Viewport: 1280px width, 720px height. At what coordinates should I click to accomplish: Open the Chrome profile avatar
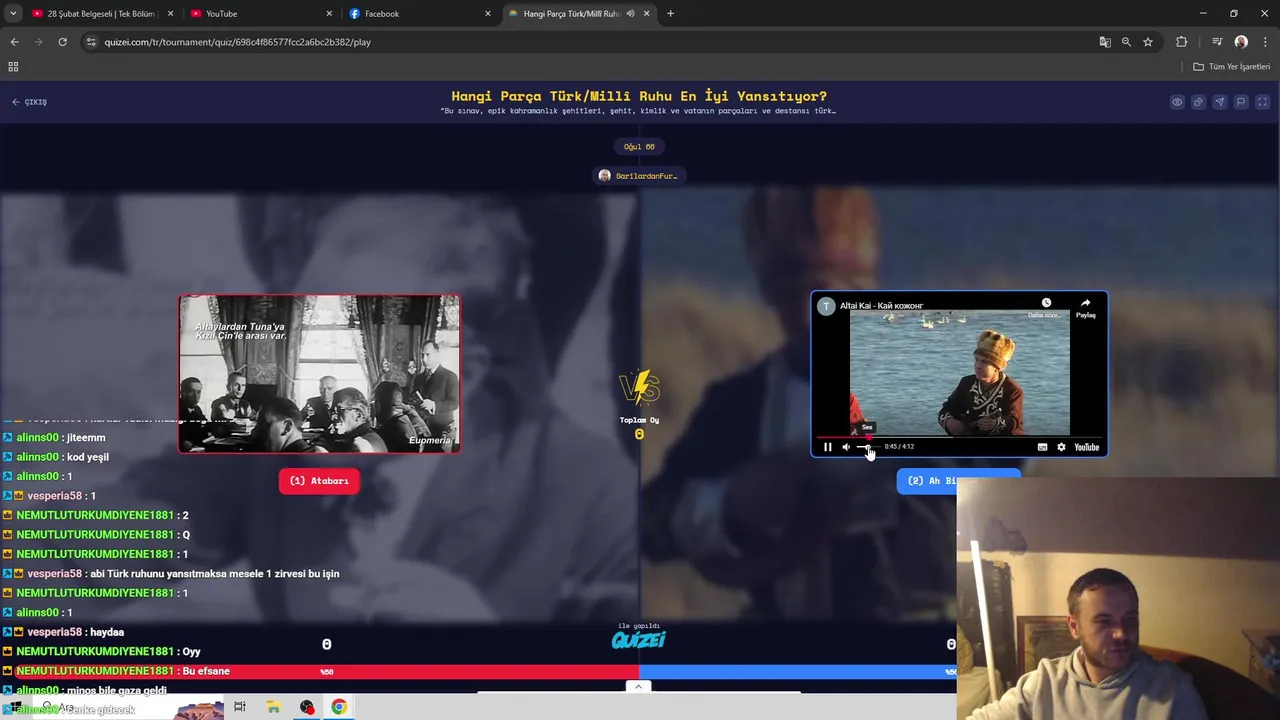[x=1241, y=42]
